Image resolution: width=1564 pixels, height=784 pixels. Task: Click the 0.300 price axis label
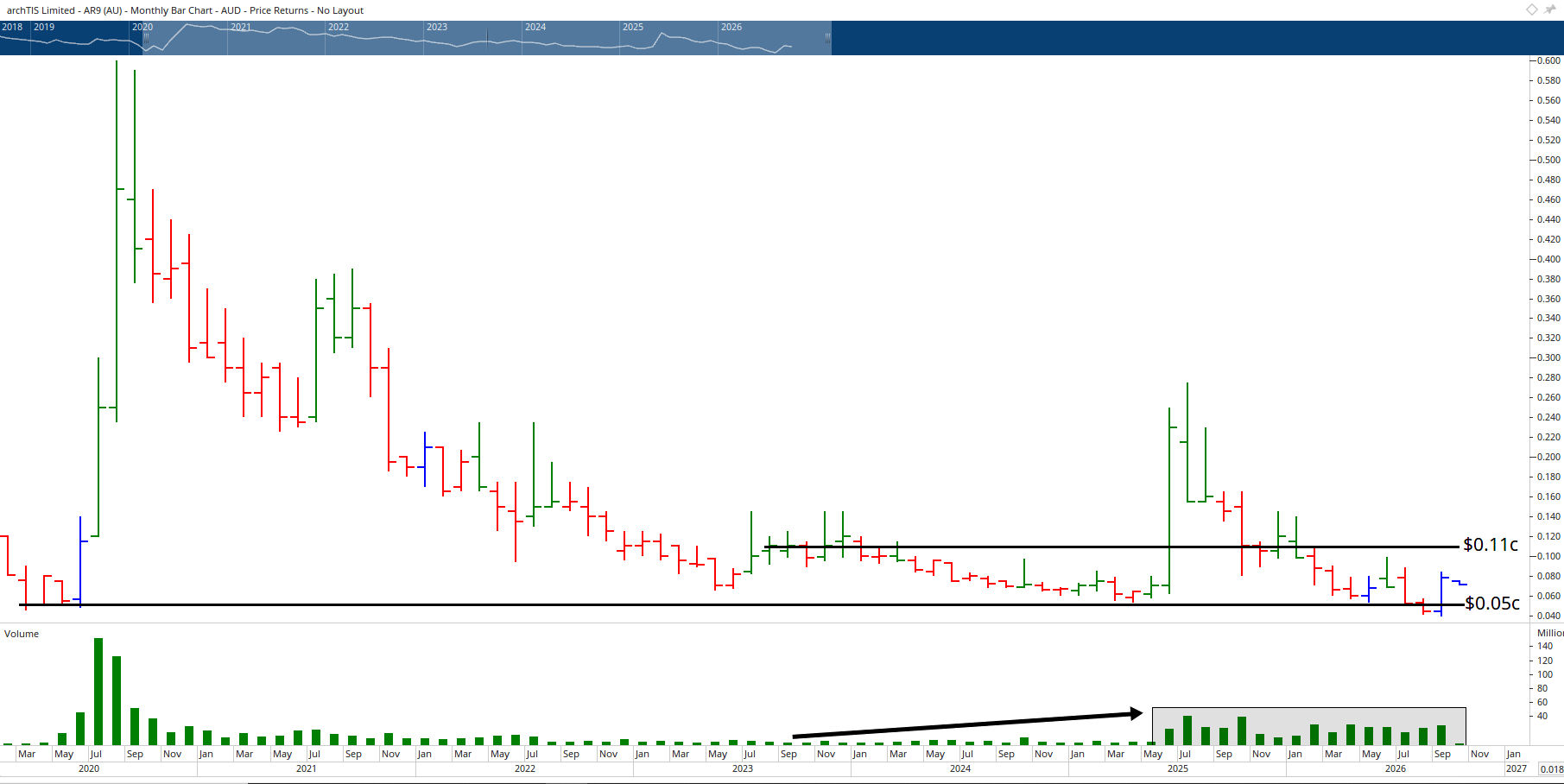click(1548, 357)
